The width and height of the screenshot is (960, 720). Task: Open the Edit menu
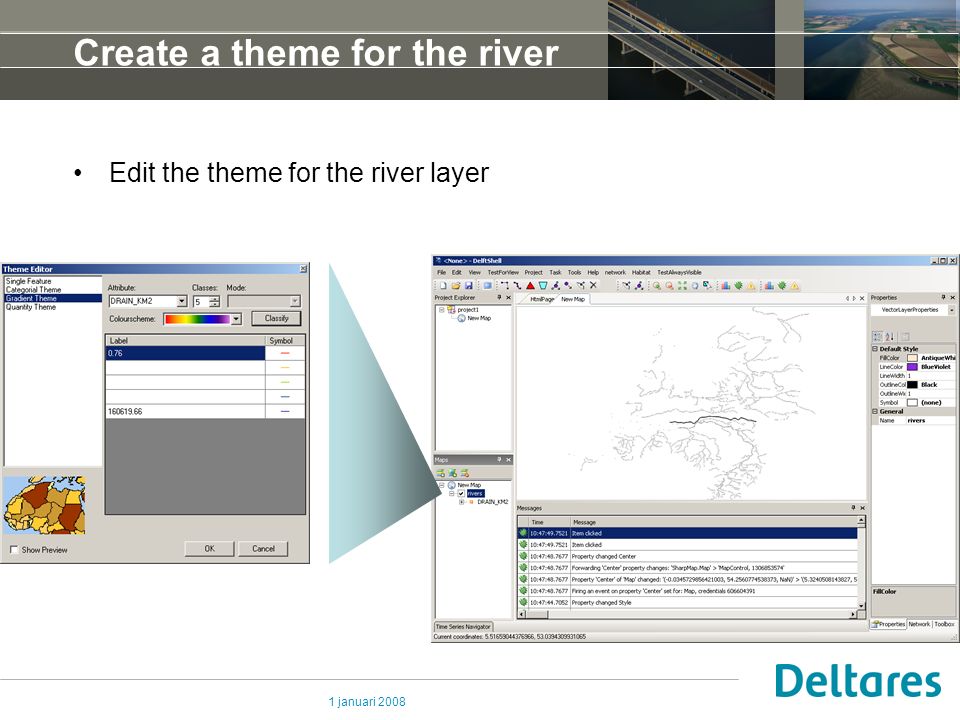(457, 272)
